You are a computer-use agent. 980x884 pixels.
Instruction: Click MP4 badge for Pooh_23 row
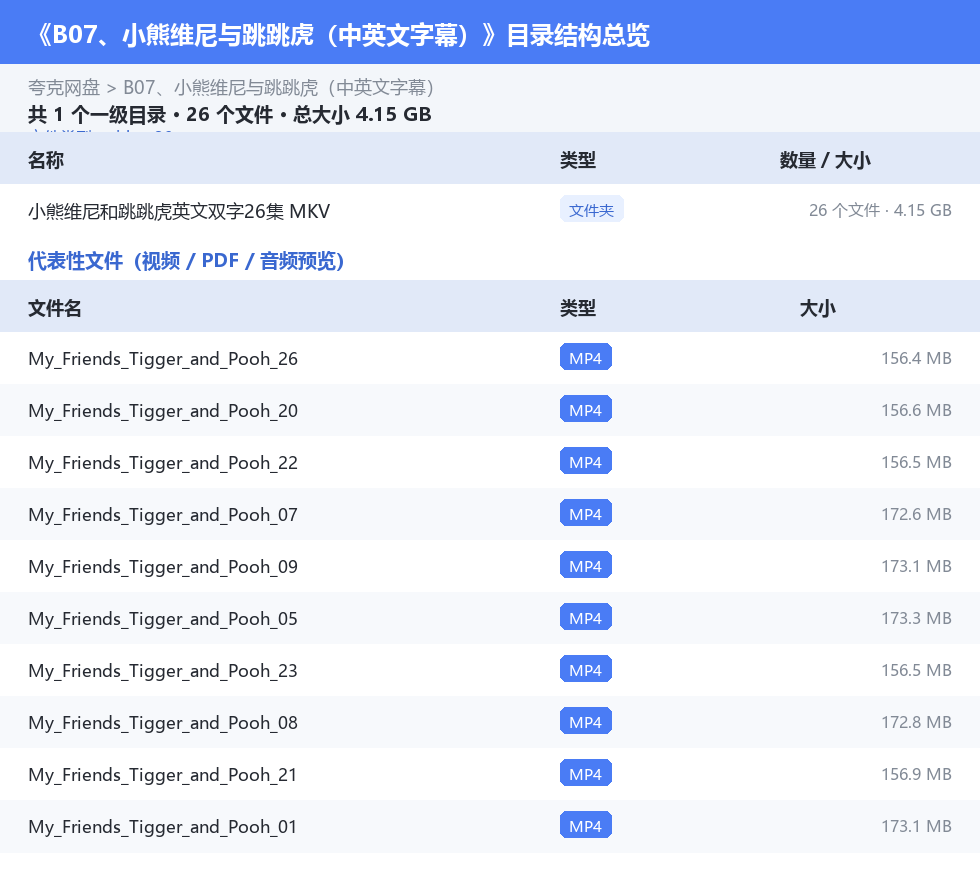(x=586, y=669)
